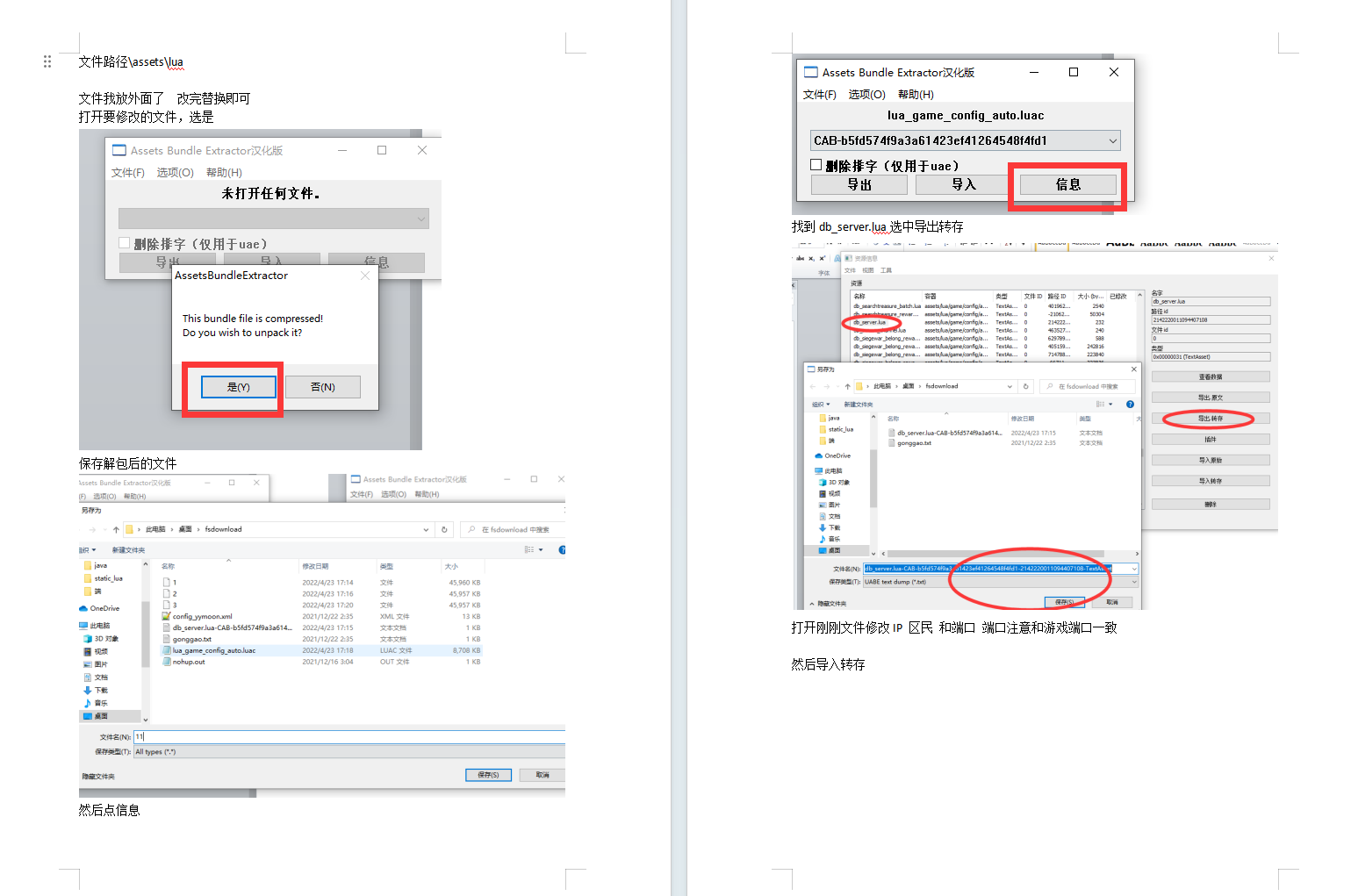Viewport: 1351px width, 896px height.
Task: Click the 3D 对象 folder icon in the left dialog
Action: [87, 639]
